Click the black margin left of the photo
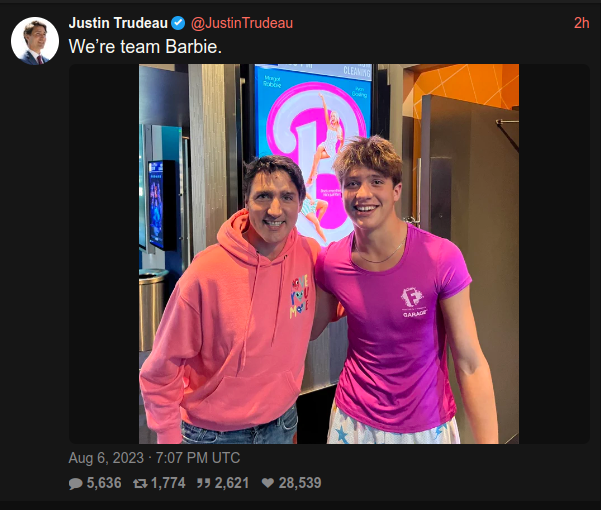Image resolution: width=601 pixels, height=510 pixels. coord(104,254)
